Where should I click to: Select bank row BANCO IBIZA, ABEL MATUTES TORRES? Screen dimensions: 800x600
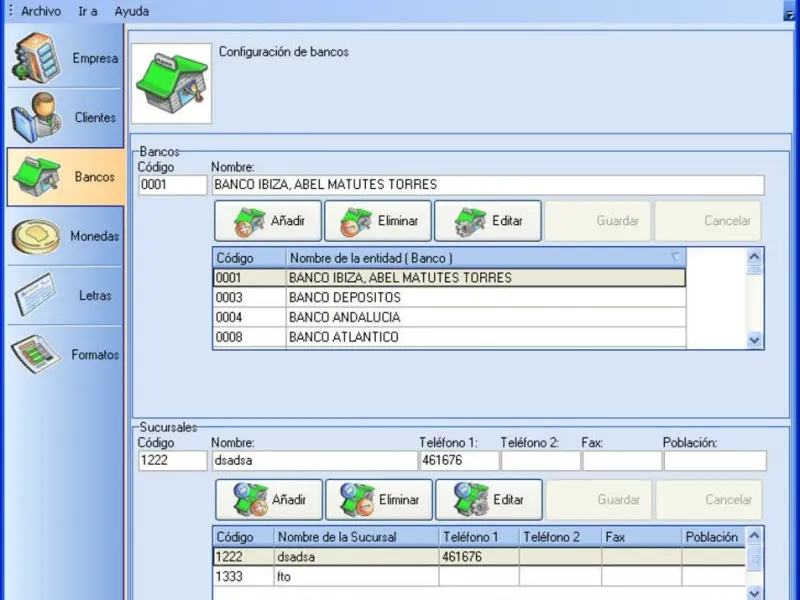(449, 278)
